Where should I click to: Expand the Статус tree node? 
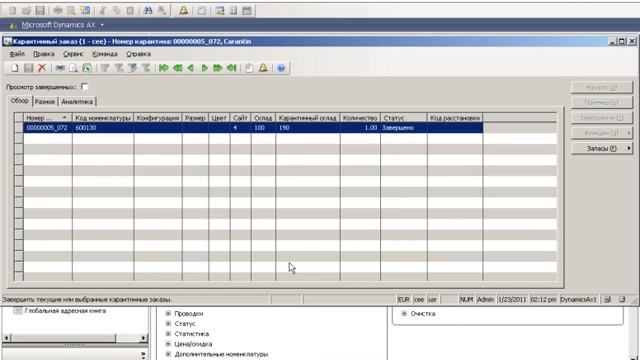tap(168, 323)
